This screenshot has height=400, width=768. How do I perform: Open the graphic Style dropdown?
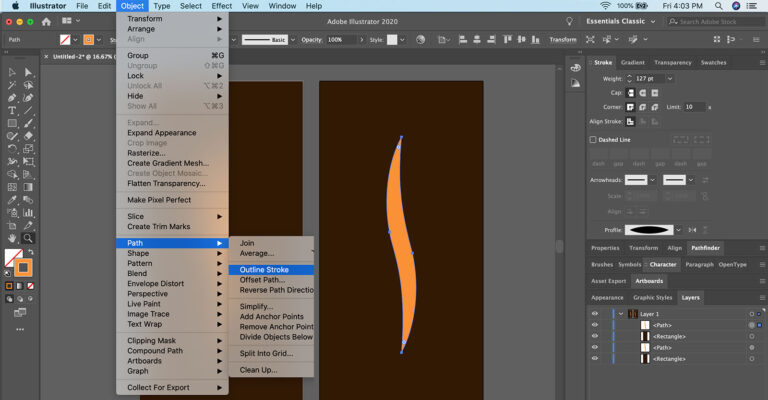(x=402, y=40)
